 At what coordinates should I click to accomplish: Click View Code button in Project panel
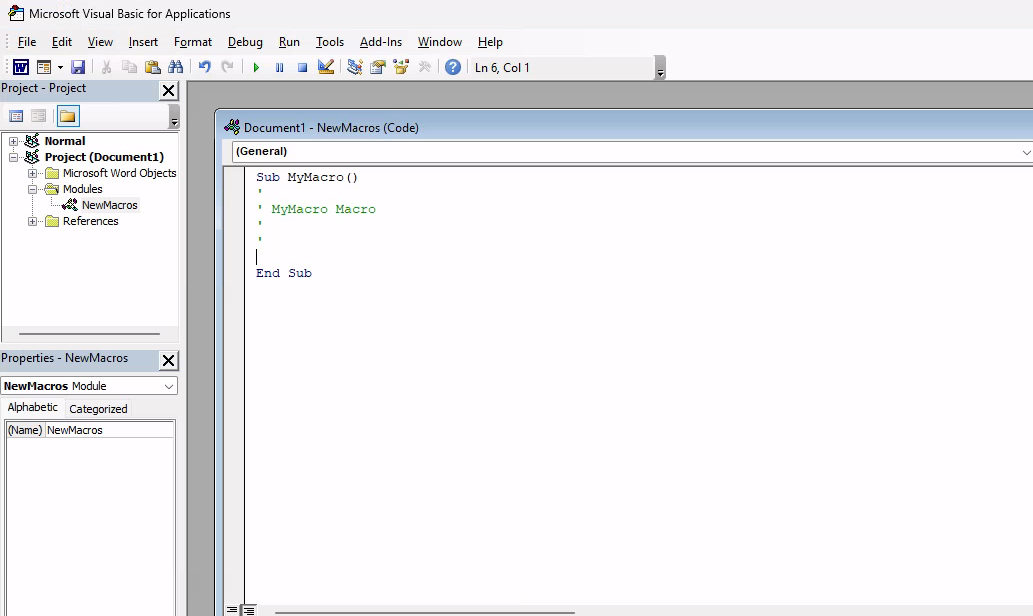16,116
